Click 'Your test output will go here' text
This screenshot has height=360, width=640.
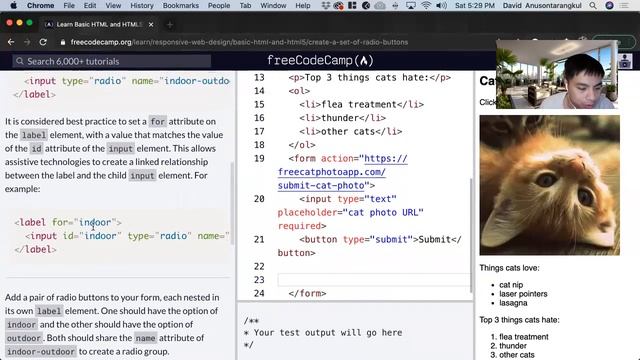(328, 333)
